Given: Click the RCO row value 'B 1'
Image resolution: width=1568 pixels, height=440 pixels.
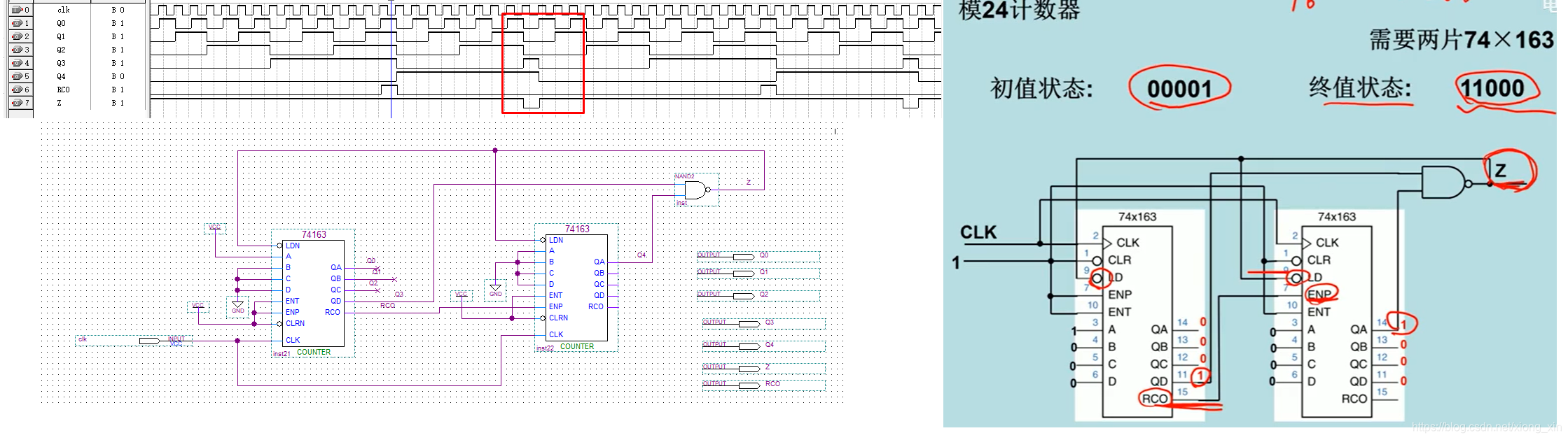Looking at the screenshot, I should (x=118, y=90).
